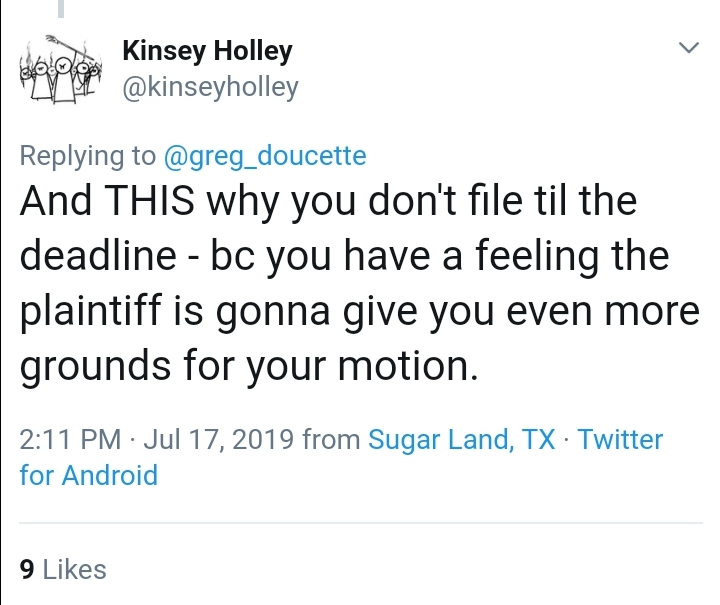Open Kinsey Holley's profile avatar
Screen dimensions: 720x605
60,69
